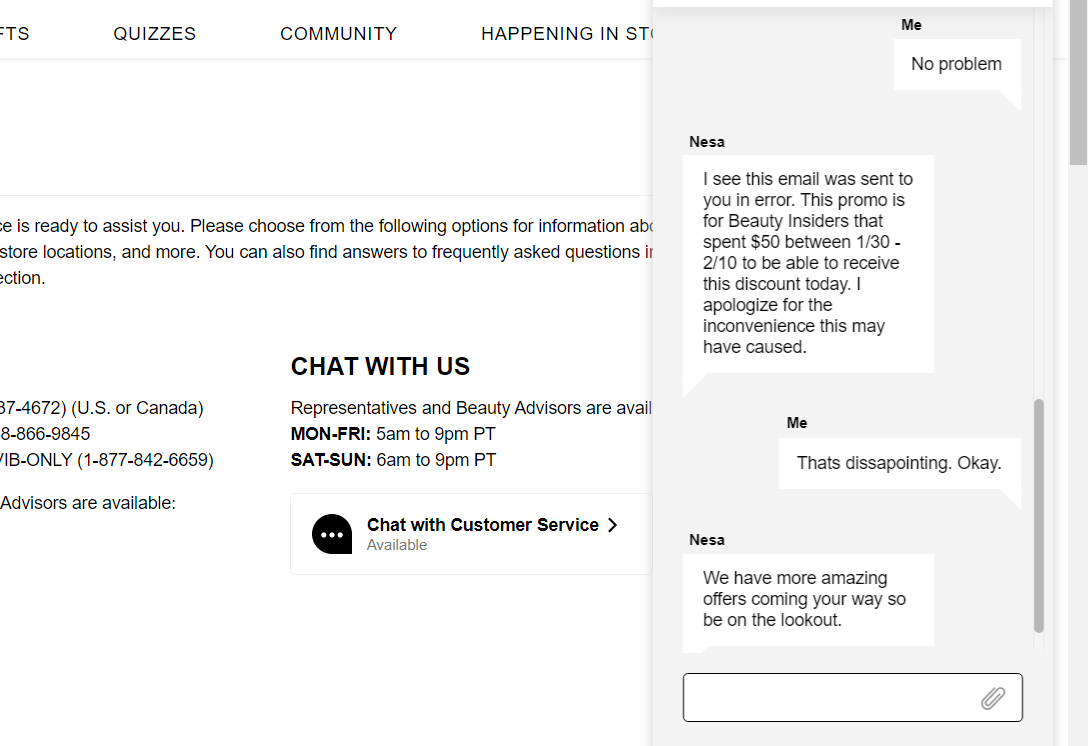Click the chat conversation scrollbar thumb
This screenshot has height=746, width=1088.
click(x=1039, y=515)
